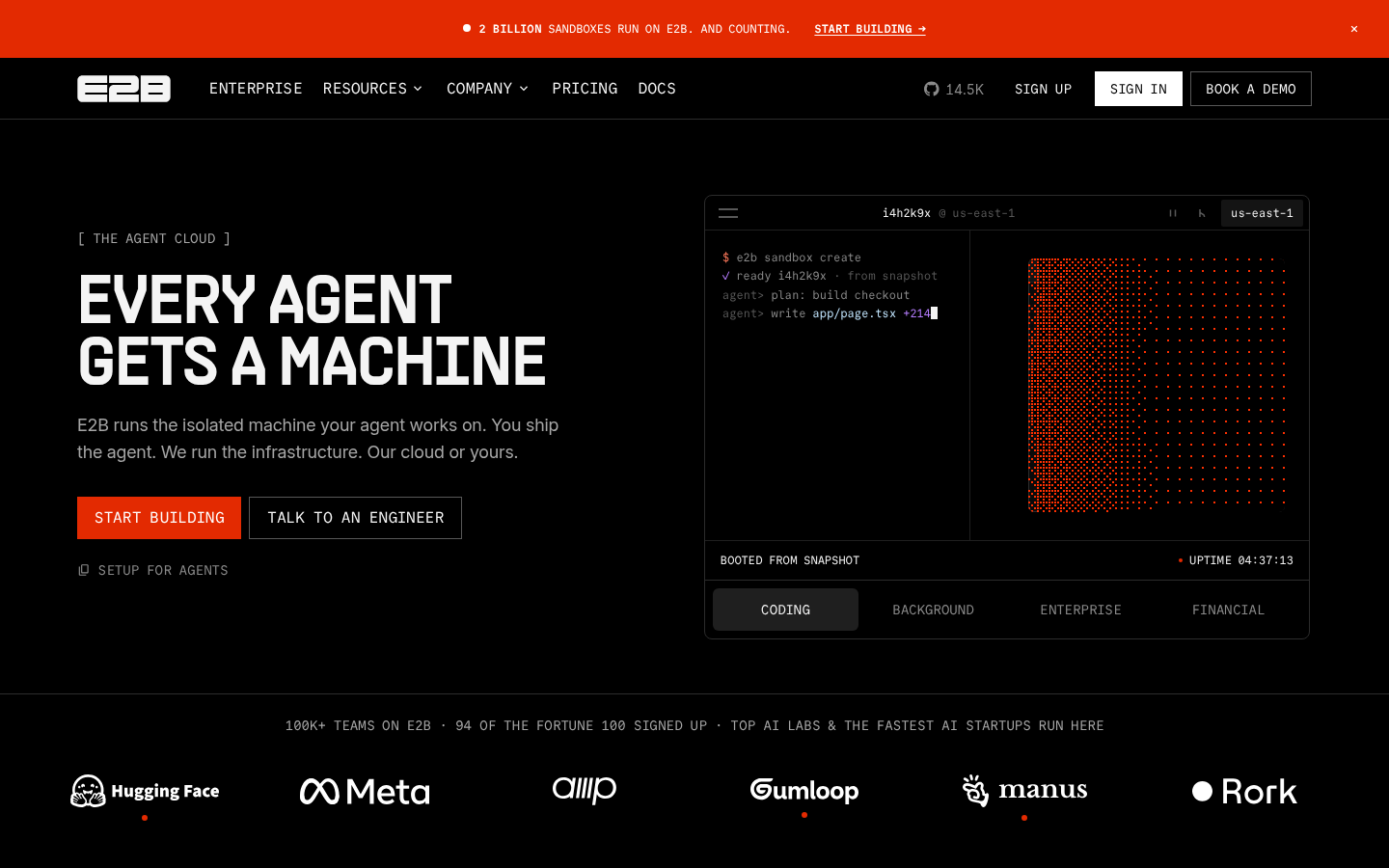Click the 'i4h2k9x @ us-east-1' sandbox title
Viewport: 1389px width, 868px height.
tap(948, 213)
